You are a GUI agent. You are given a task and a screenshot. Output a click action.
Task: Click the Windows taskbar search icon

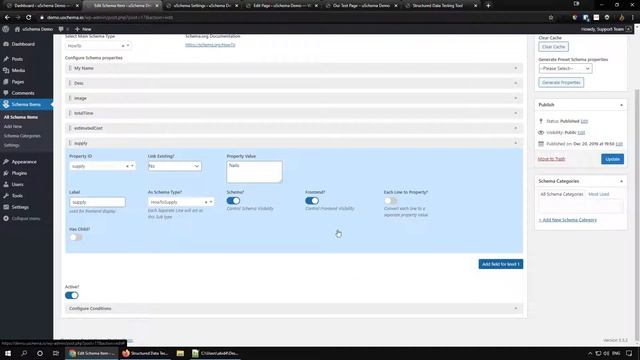(24, 353)
